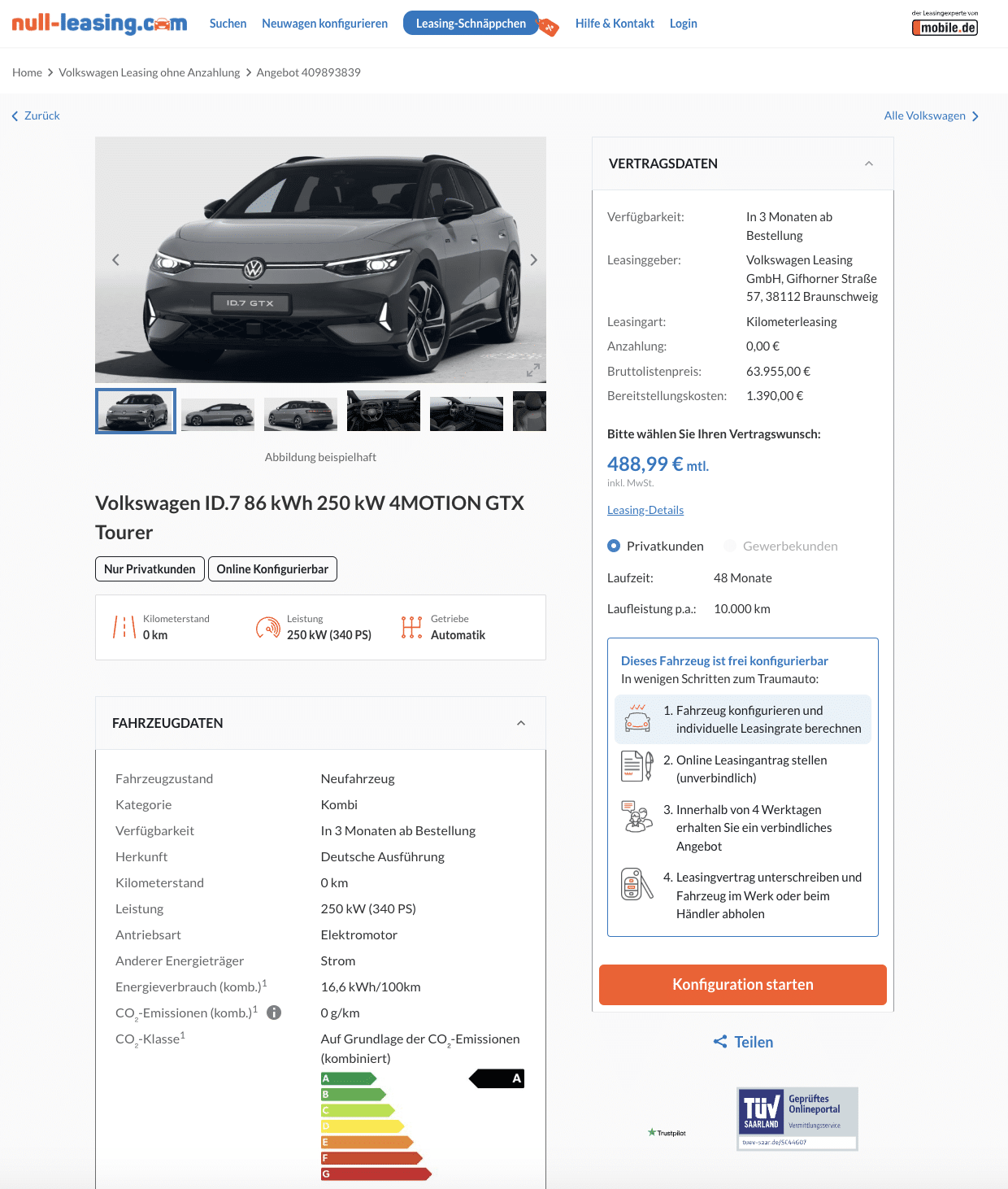Click step 1 Fahrzeug konfigurieren
The image size is (1008, 1189).
click(x=743, y=719)
